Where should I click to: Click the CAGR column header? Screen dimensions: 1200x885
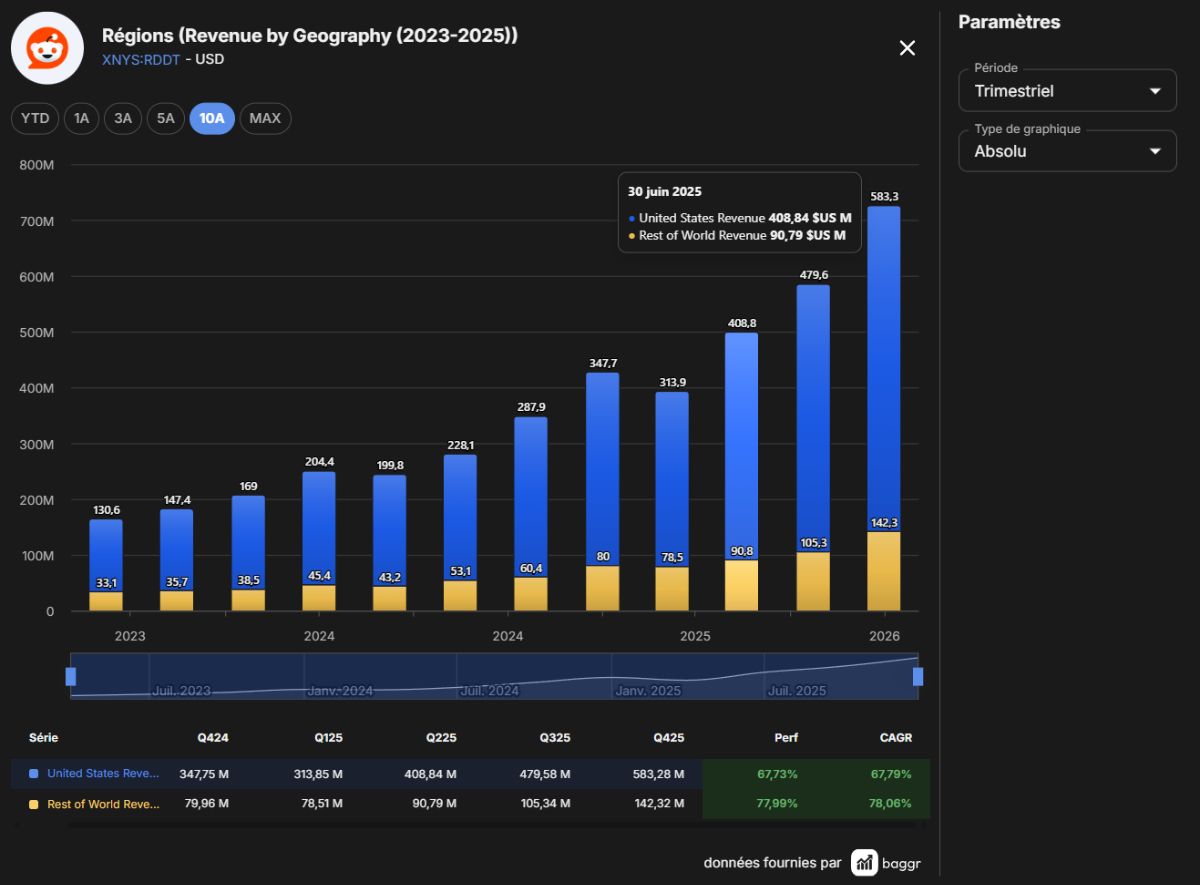tap(896, 738)
